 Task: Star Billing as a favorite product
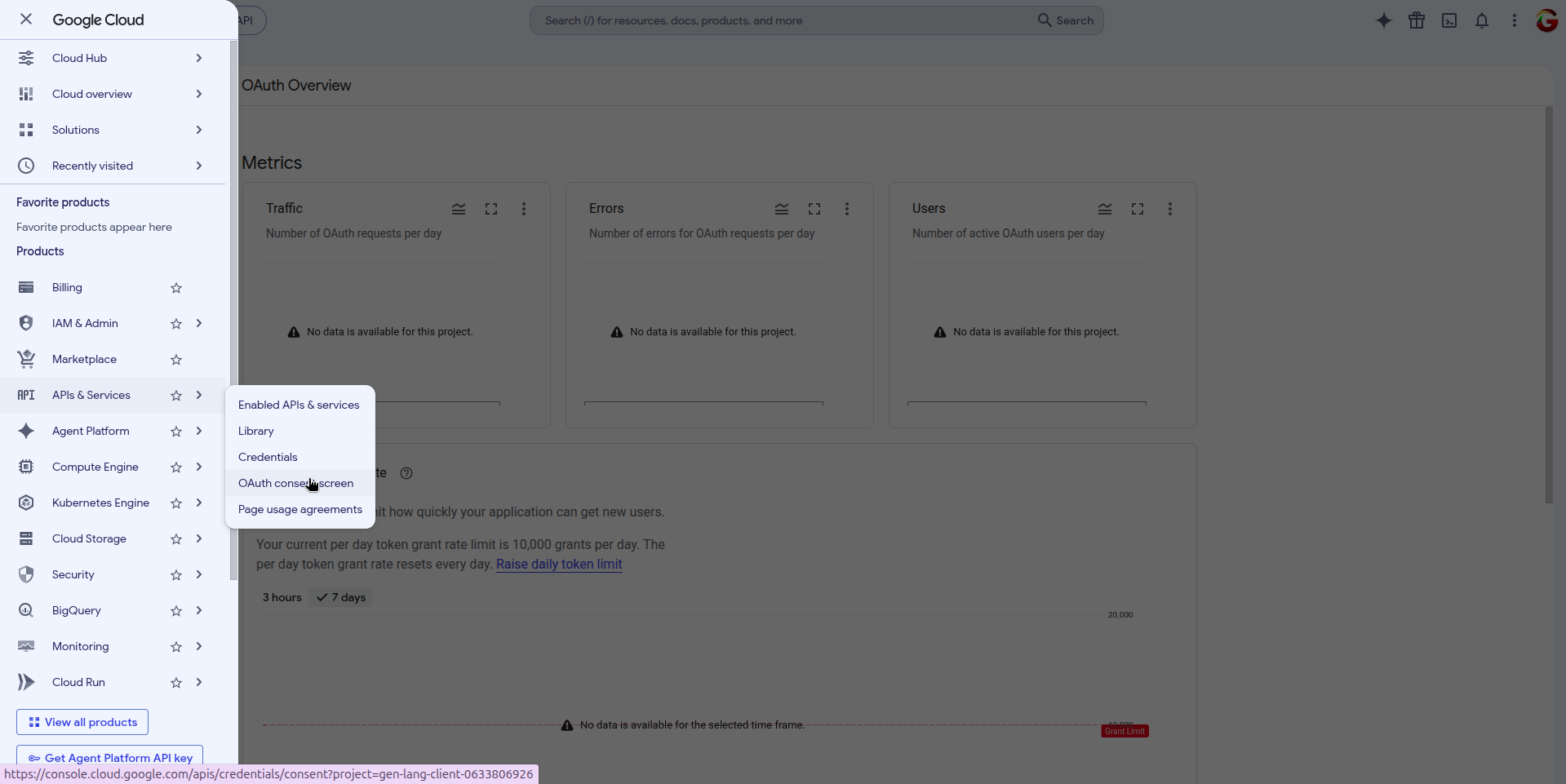[x=176, y=287]
